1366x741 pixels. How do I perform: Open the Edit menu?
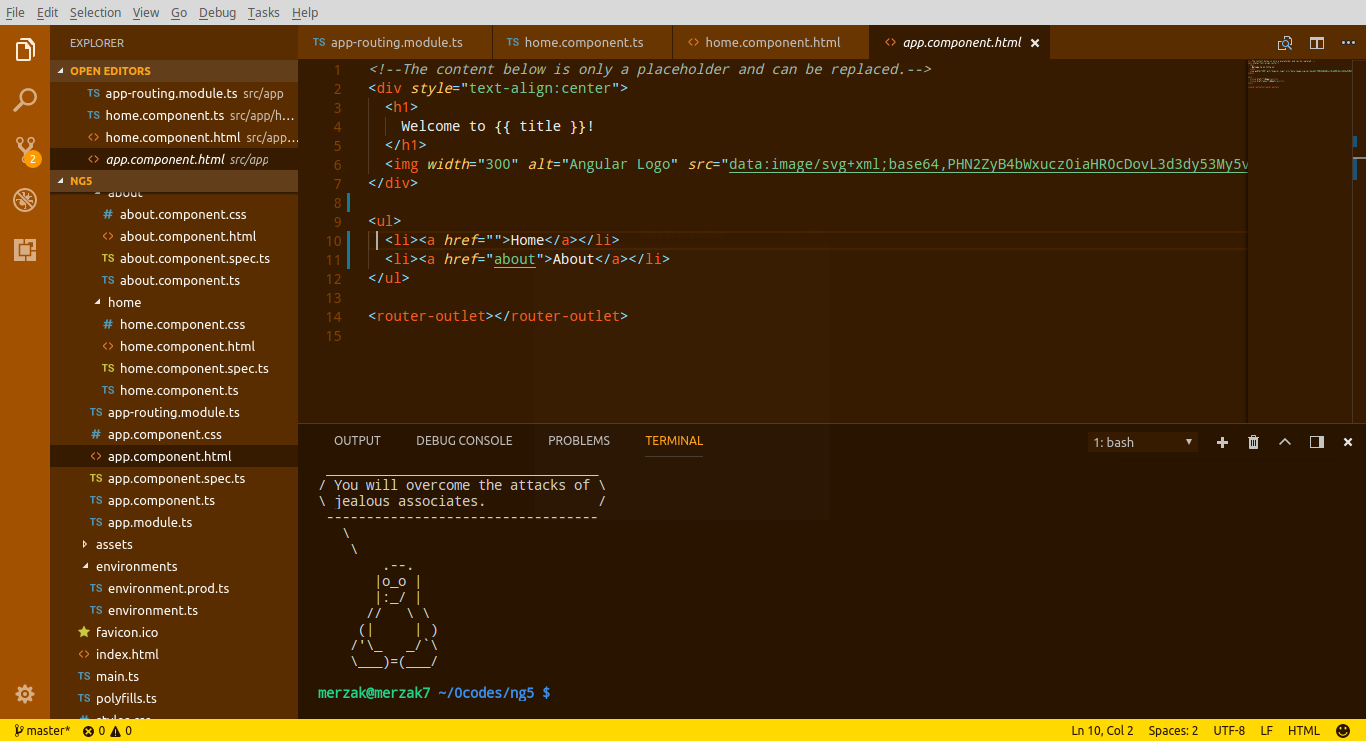point(47,12)
